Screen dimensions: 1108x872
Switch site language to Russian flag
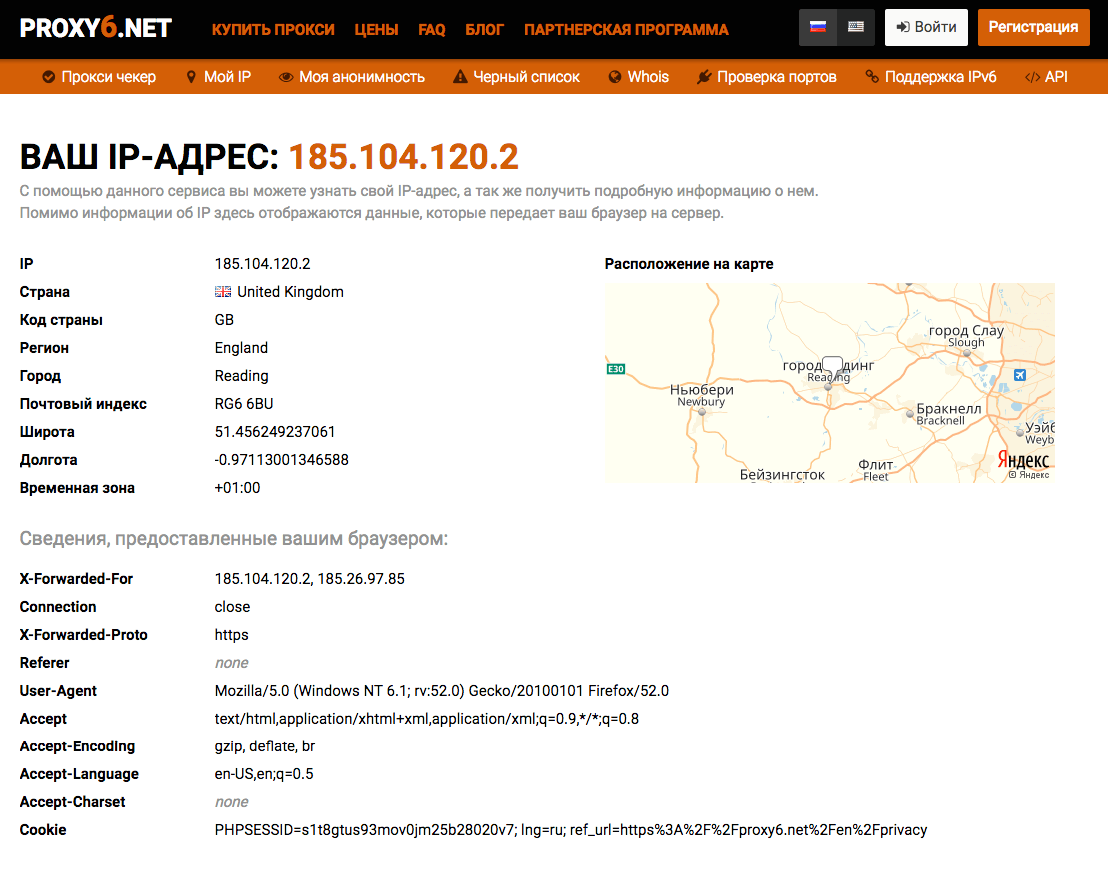[818, 27]
